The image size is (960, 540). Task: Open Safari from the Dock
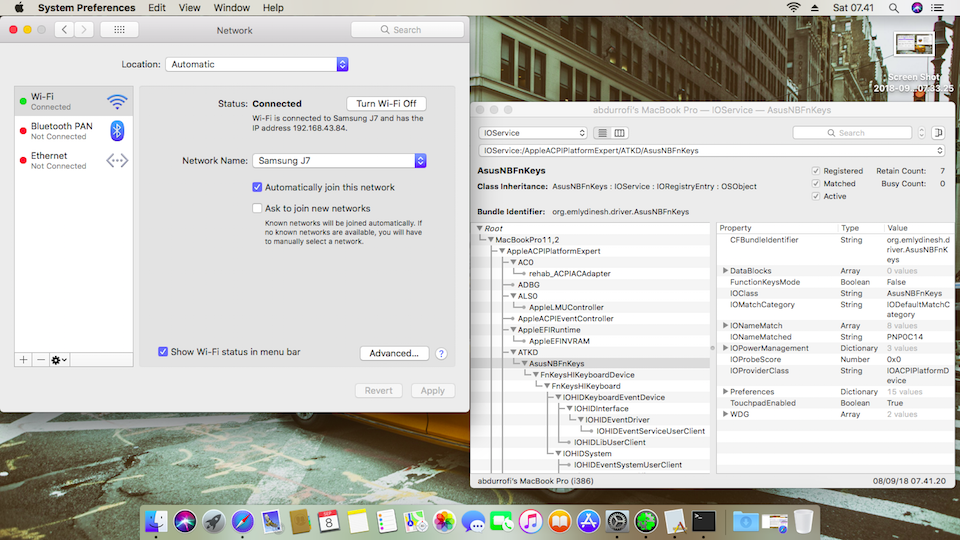(x=242, y=520)
